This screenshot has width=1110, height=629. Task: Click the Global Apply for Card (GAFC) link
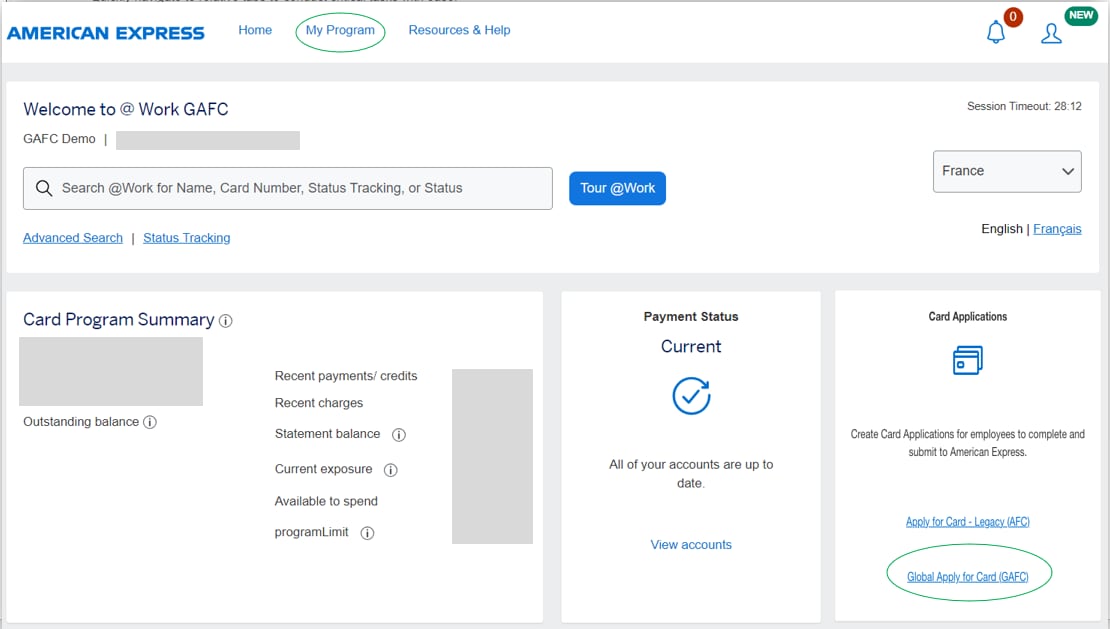[x=967, y=577]
